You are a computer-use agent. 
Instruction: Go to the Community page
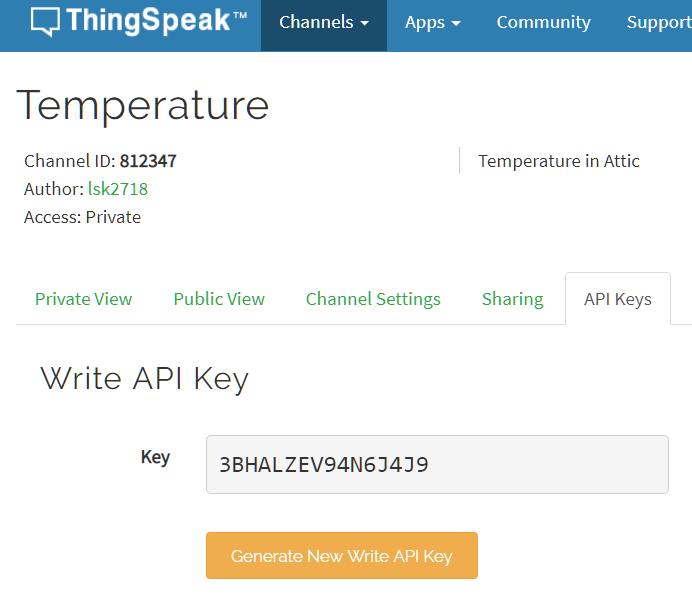click(x=543, y=23)
